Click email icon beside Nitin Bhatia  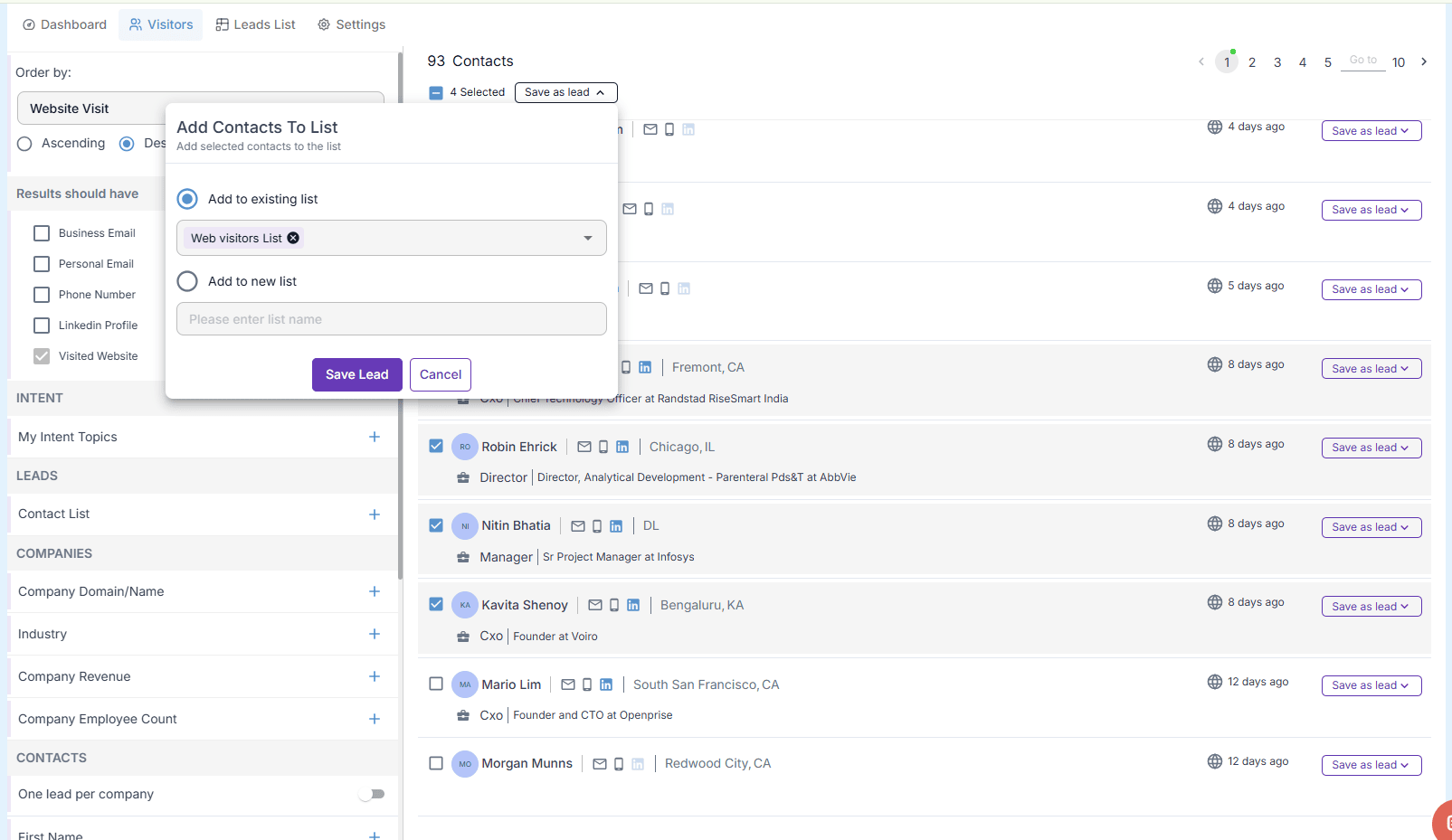tap(578, 526)
